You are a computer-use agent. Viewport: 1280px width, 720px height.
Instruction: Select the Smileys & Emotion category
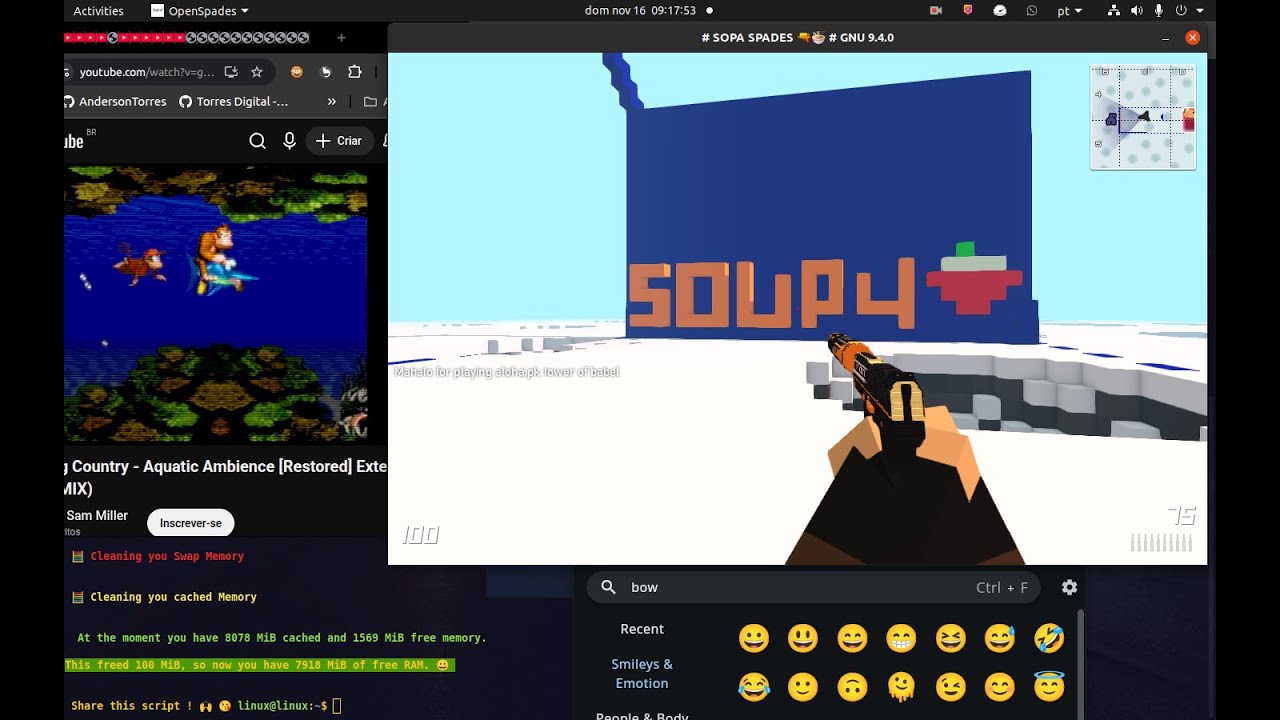(642, 673)
